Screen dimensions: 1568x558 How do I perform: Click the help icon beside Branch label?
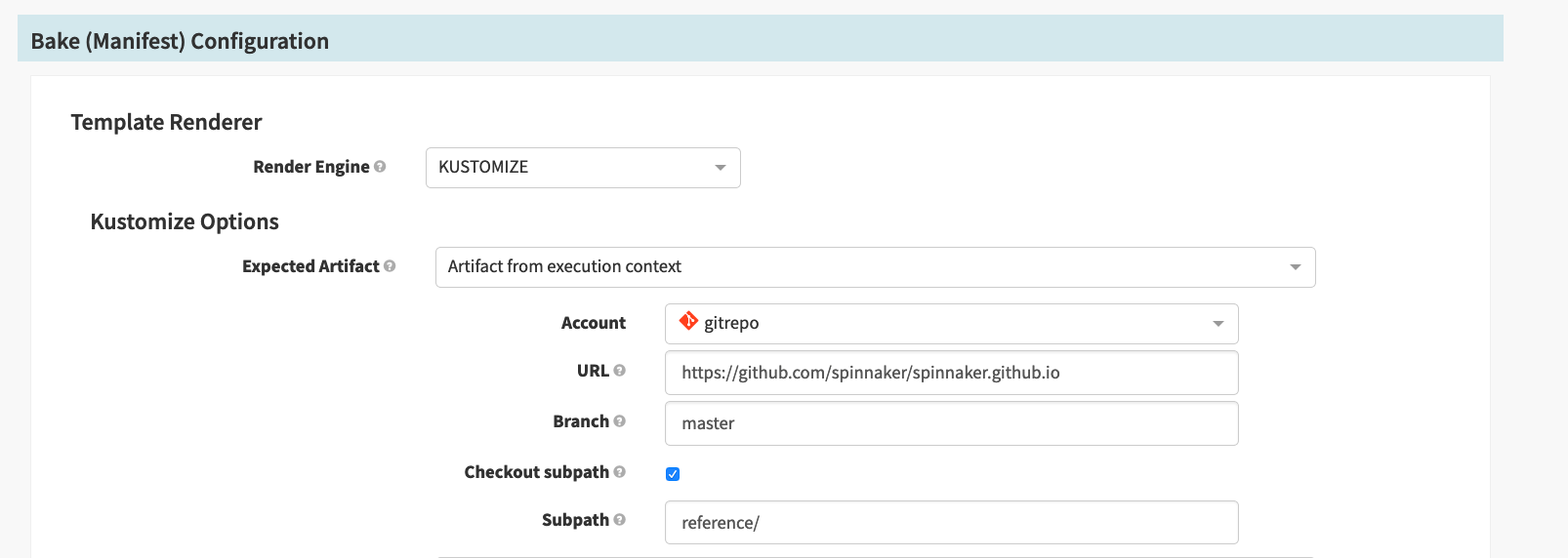[x=619, y=421]
